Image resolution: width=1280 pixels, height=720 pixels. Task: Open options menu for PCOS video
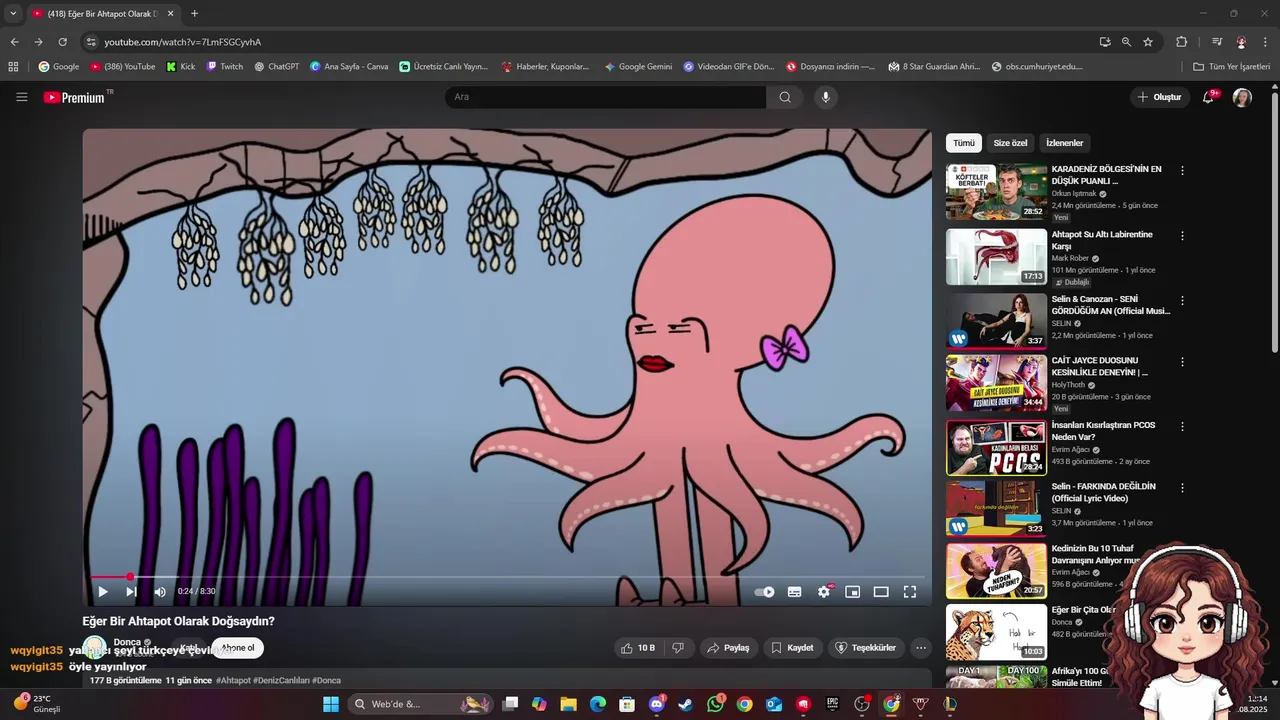[x=1182, y=426]
